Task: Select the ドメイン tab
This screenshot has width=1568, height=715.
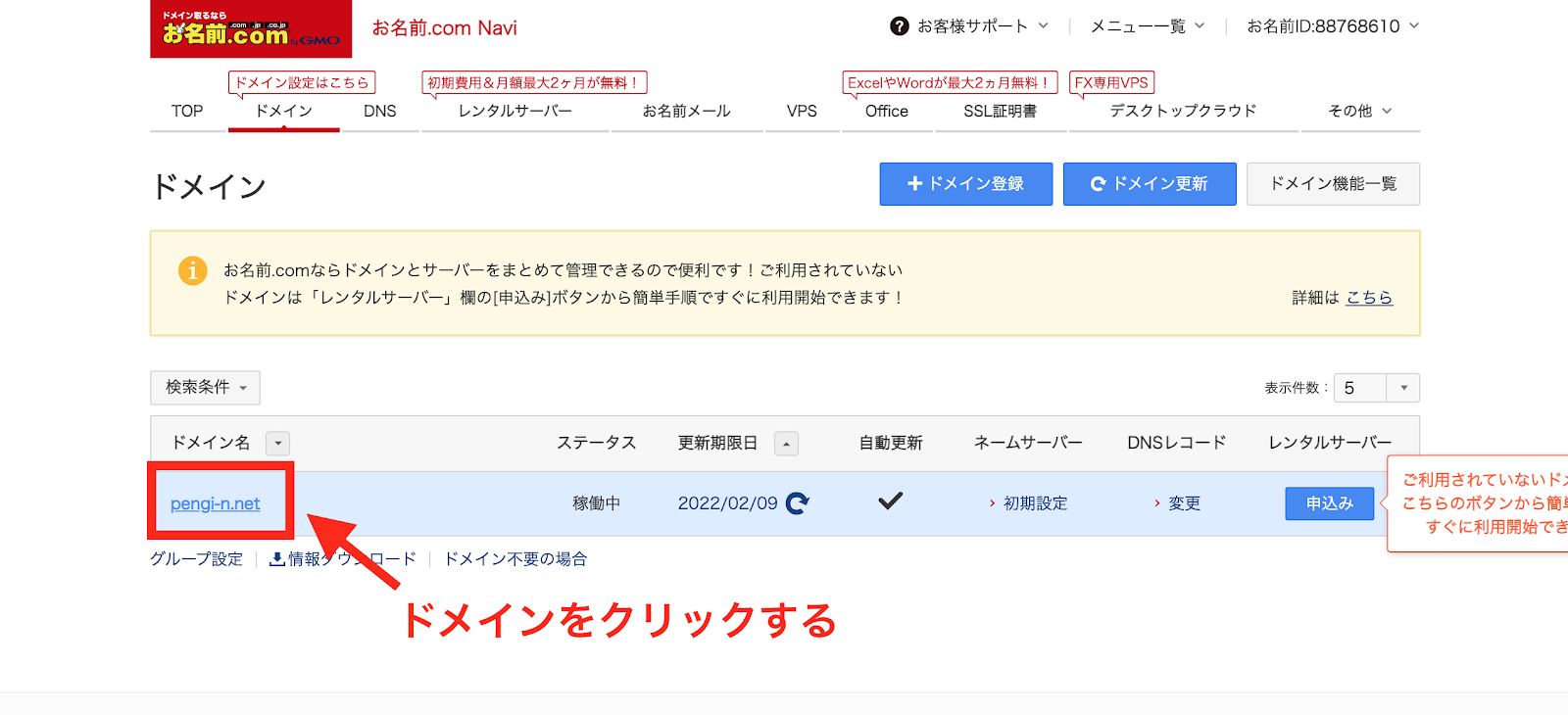Action: point(284,112)
